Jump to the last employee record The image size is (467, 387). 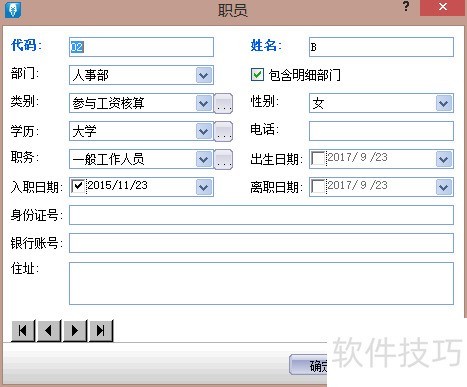pyautogui.click(x=101, y=331)
